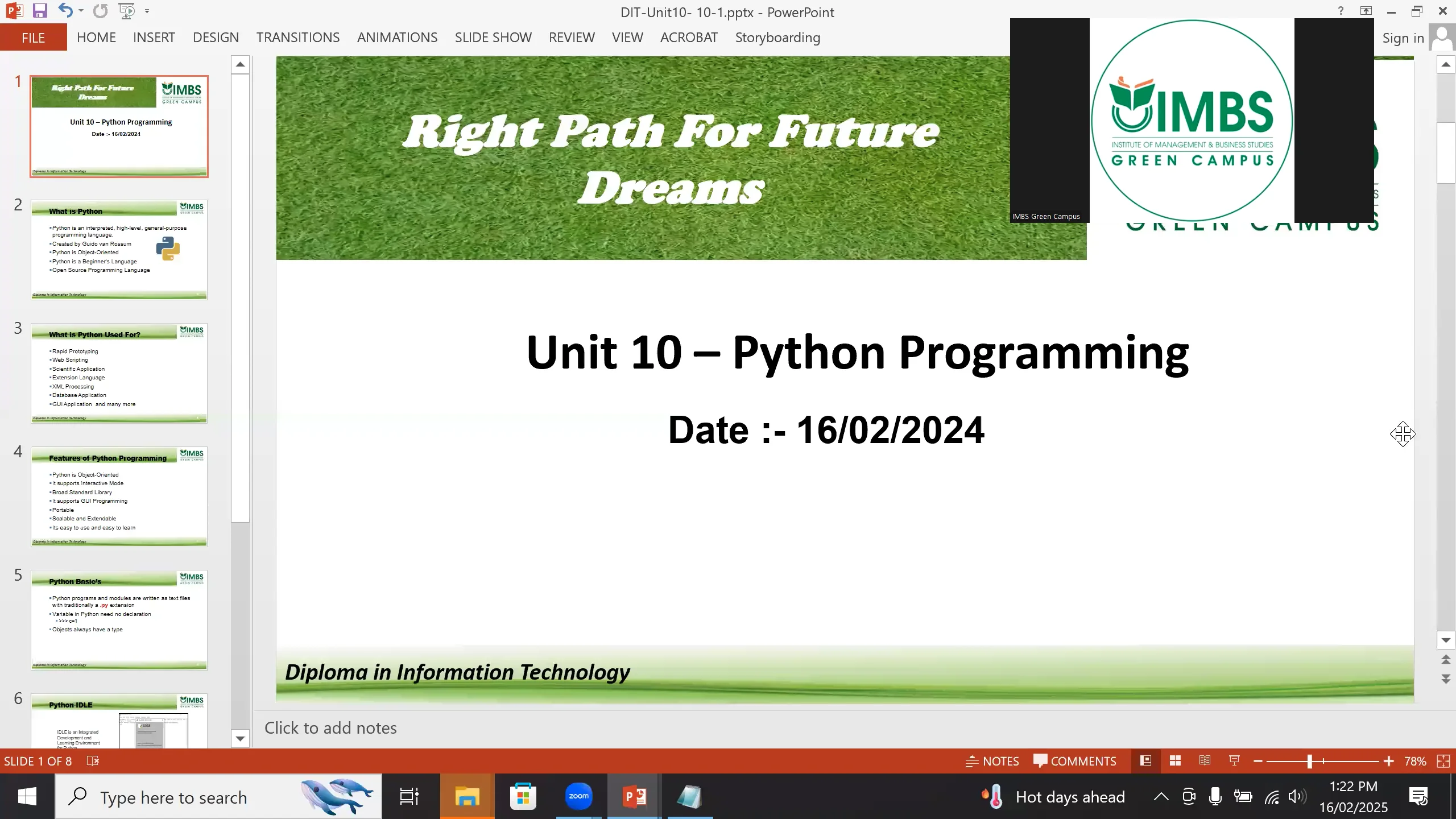The height and width of the screenshot is (819, 1456).
Task: Open the Hot days ahead weather widget
Action: [x=1053, y=797]
